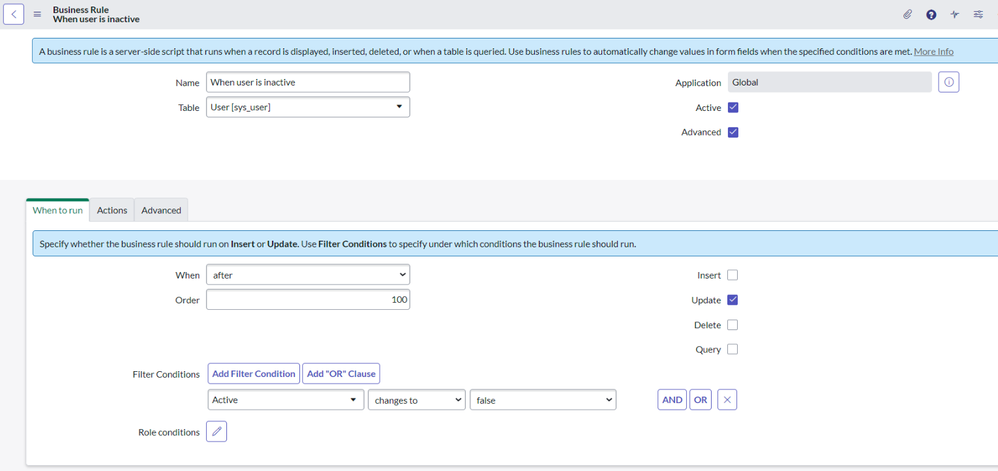The image size is (998, 471).
Task: Open the value dropdown showing false
Action: click(543, 400)
